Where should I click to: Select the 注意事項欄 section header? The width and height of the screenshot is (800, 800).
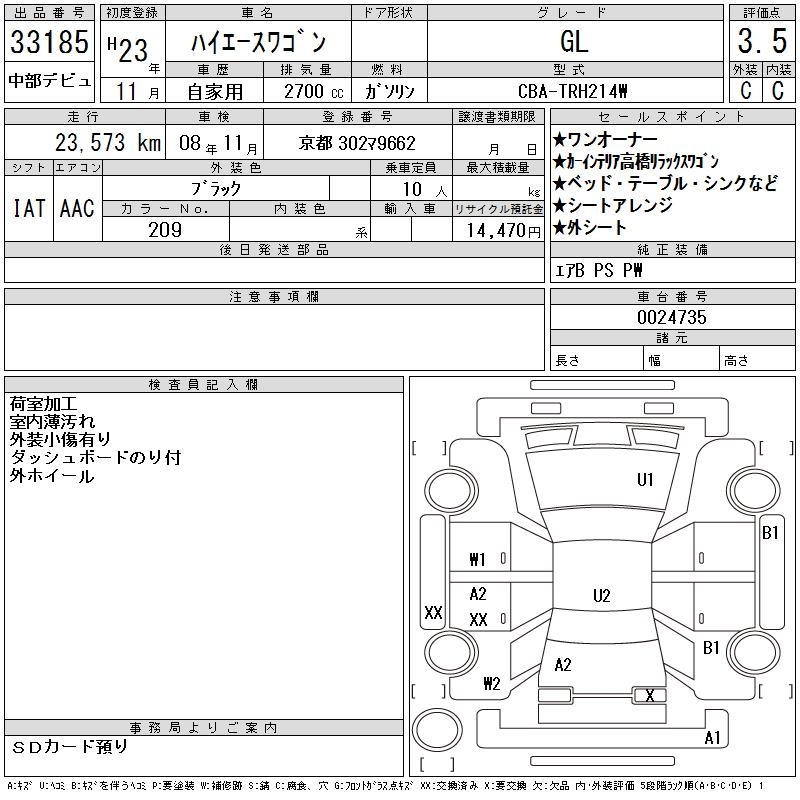click(x=274, y=297)
